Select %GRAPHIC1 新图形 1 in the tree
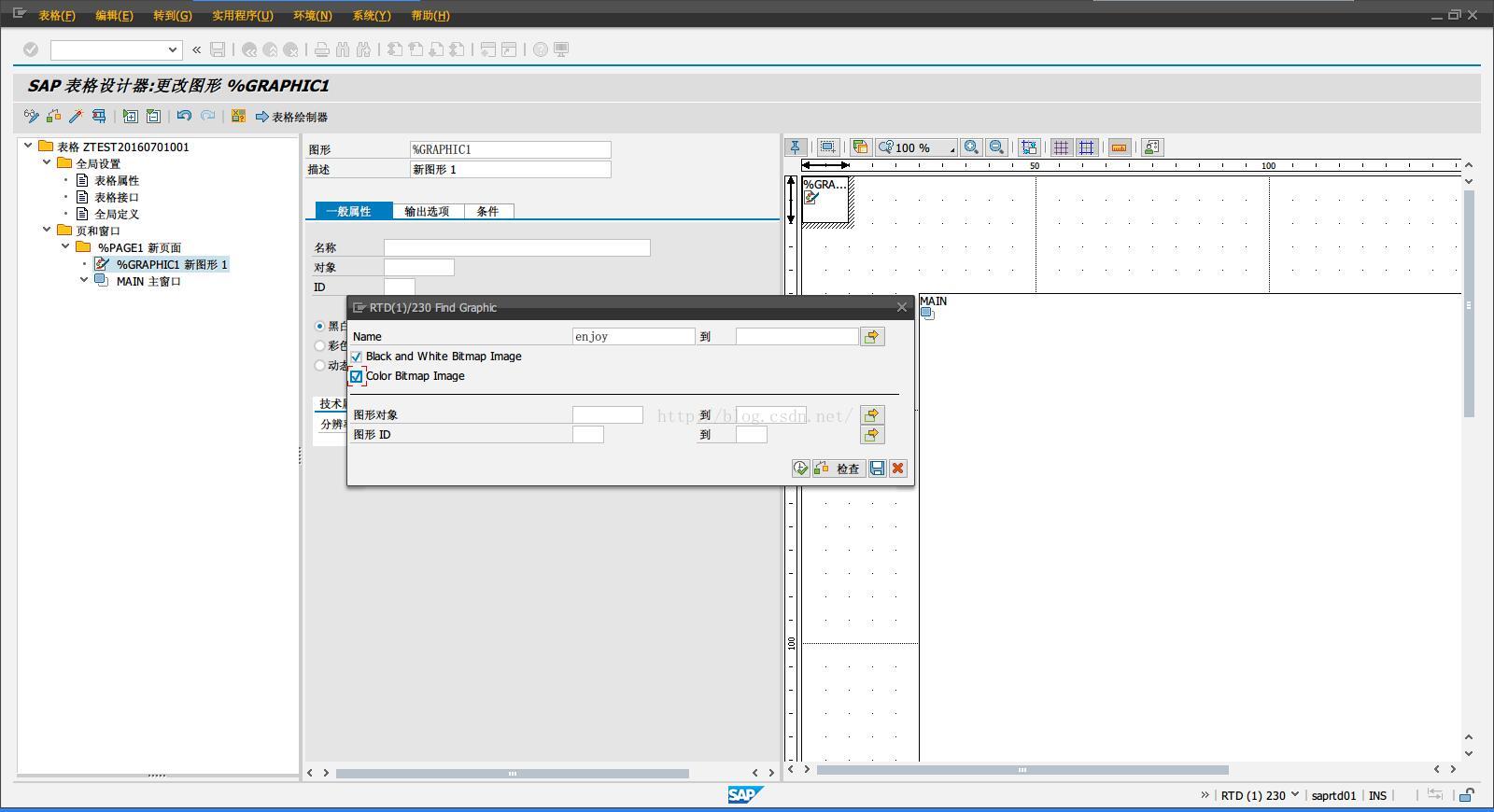This screenshot has width=1494, height=812. coord(172,264)
